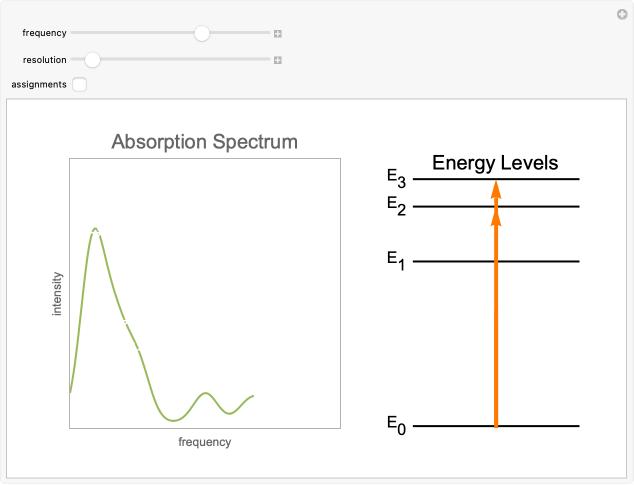Enable the assignments checkbox
Viewport: 634px width, 485px height.
click(x=80, y=85)
